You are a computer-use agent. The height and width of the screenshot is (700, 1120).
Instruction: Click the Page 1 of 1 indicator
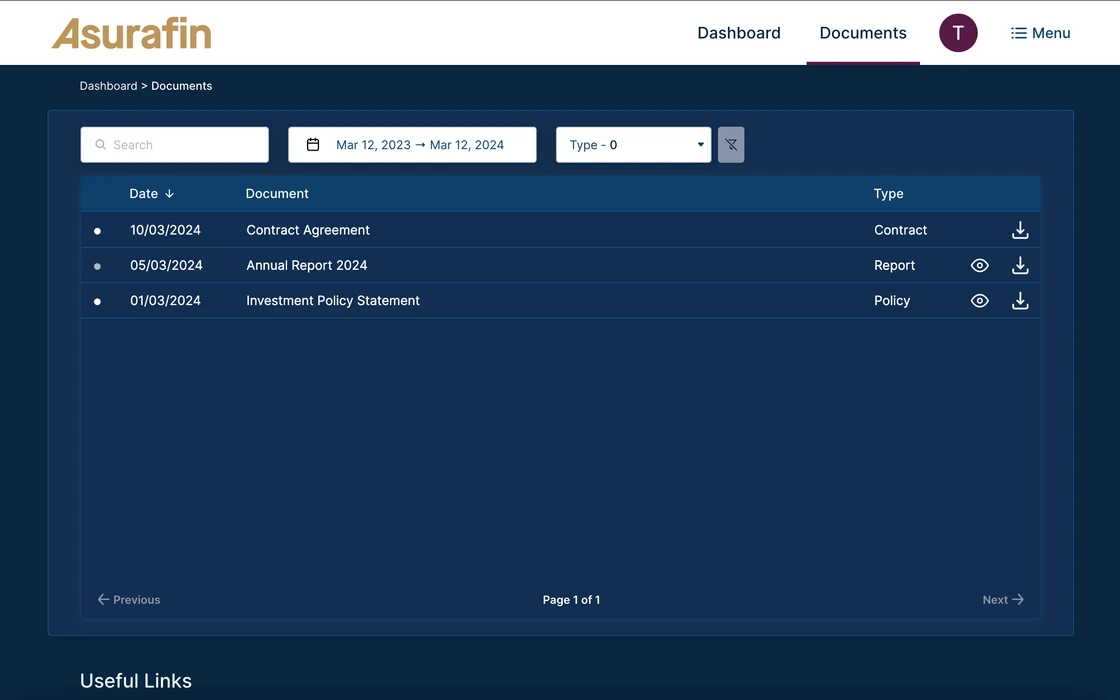point(571,600)
